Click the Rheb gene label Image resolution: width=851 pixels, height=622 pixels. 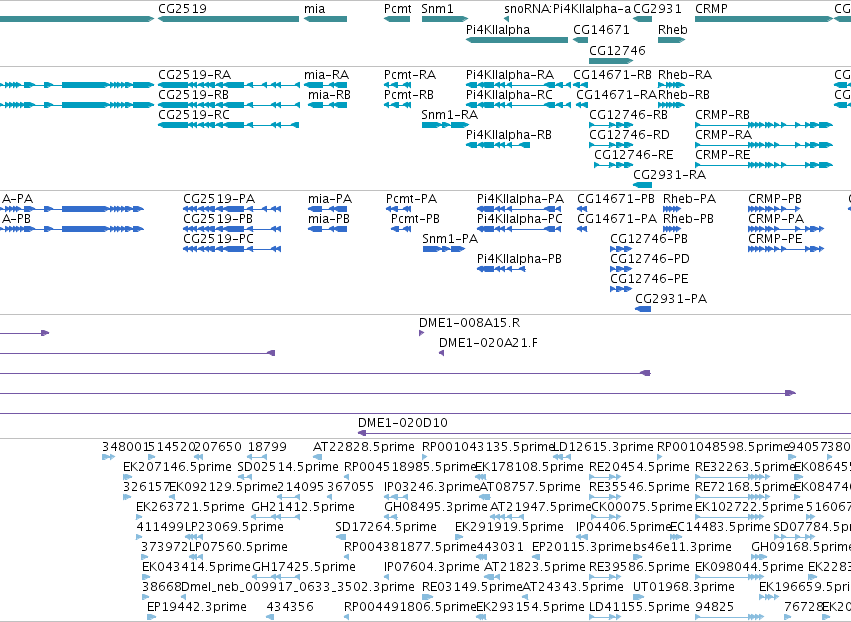pyautogui.click(x=673, y=30)
